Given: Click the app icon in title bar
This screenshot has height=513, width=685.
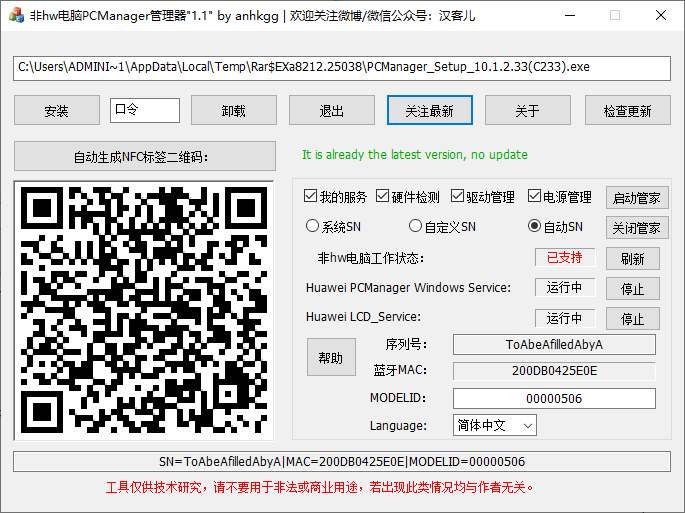Looking at the screenshot, I should point(16,15).
